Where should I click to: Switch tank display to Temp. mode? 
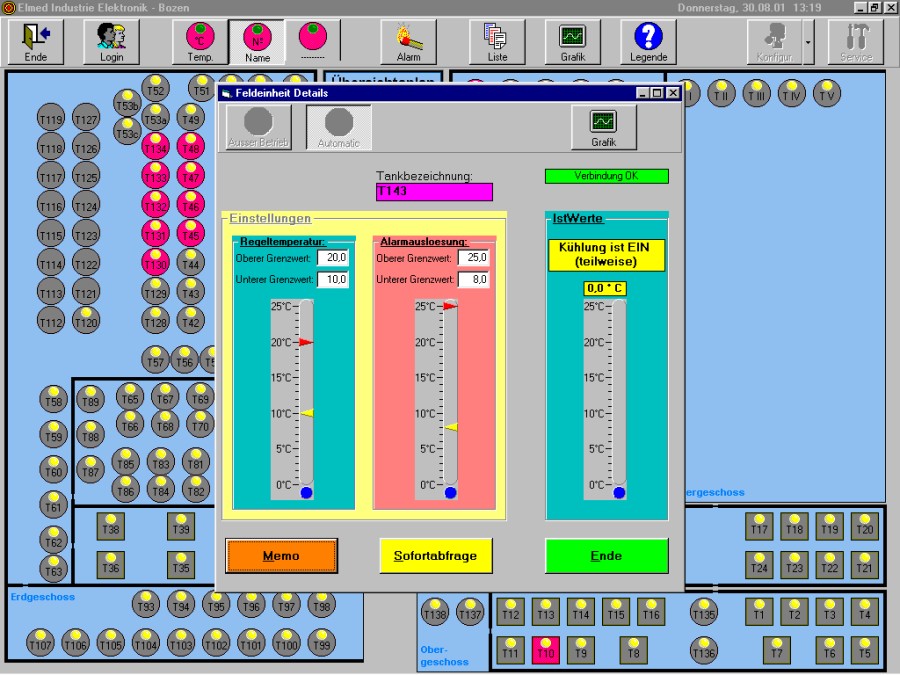click(201, 41)
